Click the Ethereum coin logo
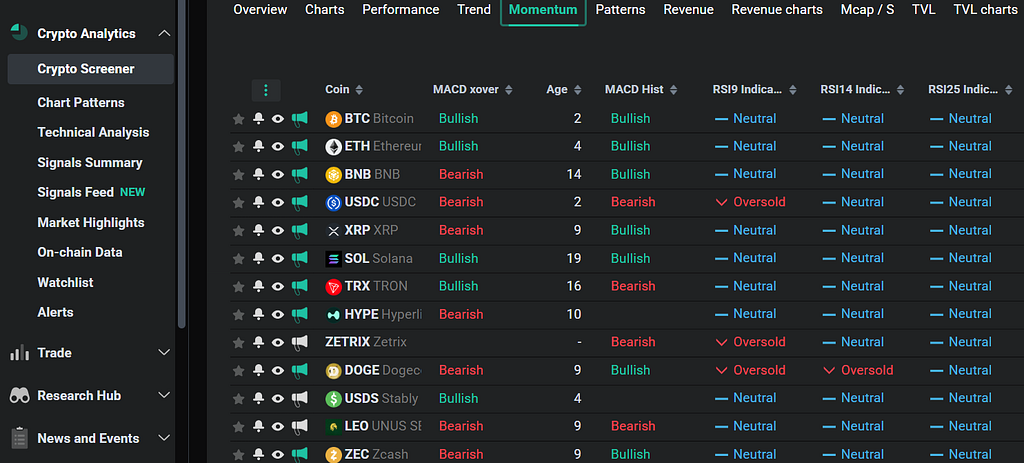1024x463 pixels. [334, 146]
